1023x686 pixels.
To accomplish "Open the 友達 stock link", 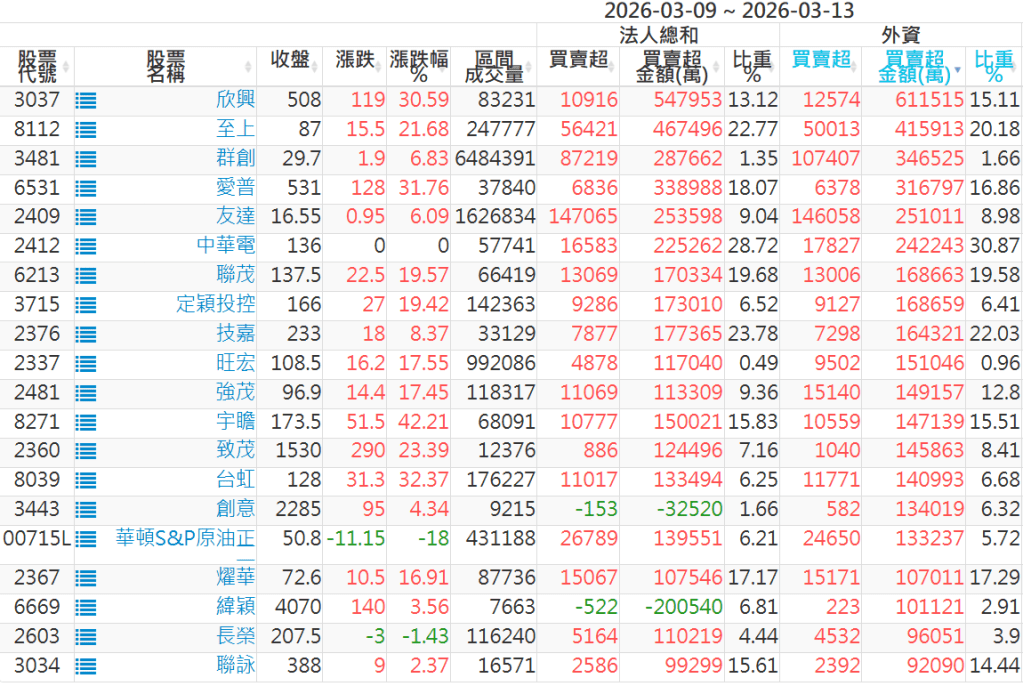I will (x=235, y=217).
